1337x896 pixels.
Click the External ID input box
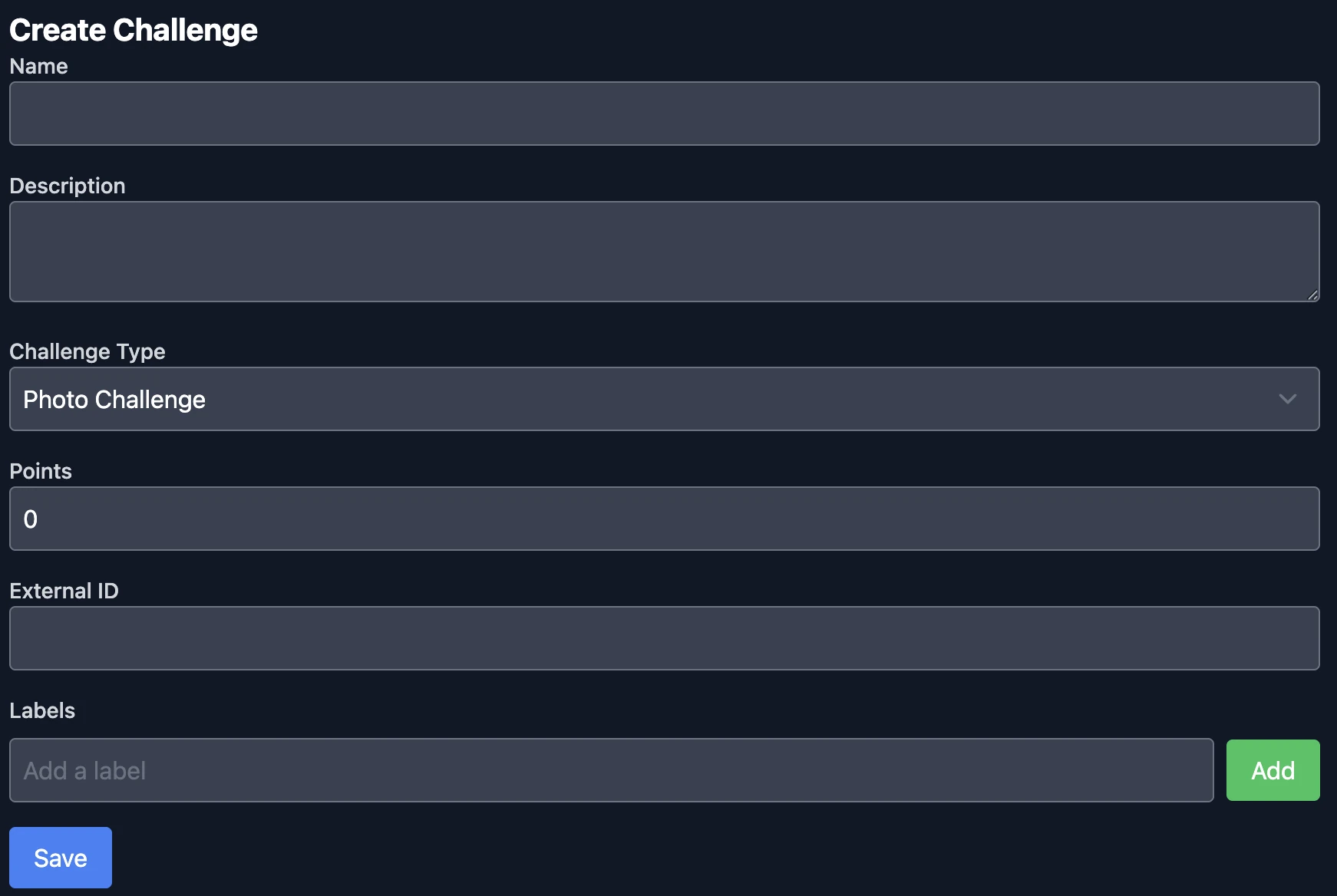pos(665,638)
